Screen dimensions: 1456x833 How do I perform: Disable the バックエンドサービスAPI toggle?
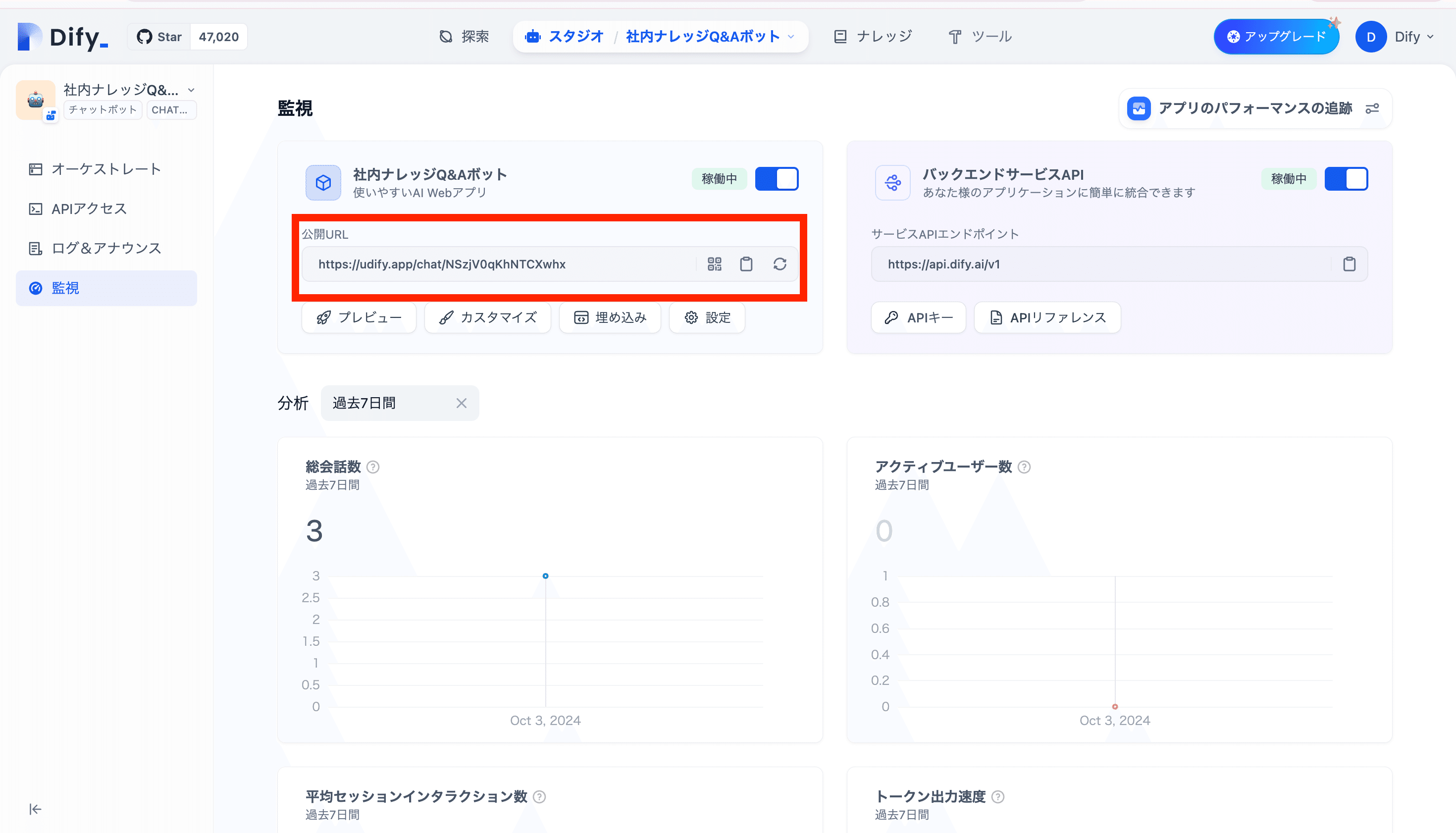pyautogui.click(x=1346, y=179)
